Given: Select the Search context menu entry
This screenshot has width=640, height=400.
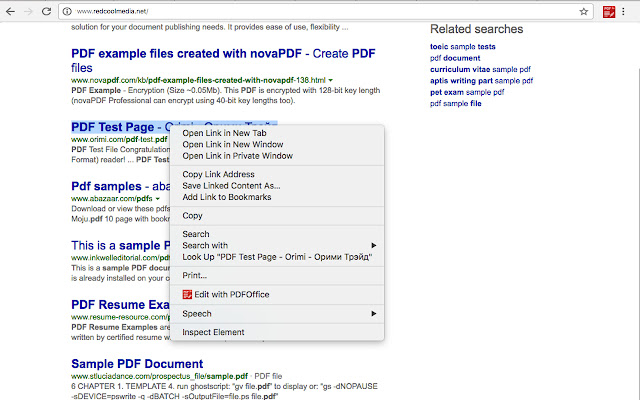Looking at the screenshot, I should click(196, 234).
